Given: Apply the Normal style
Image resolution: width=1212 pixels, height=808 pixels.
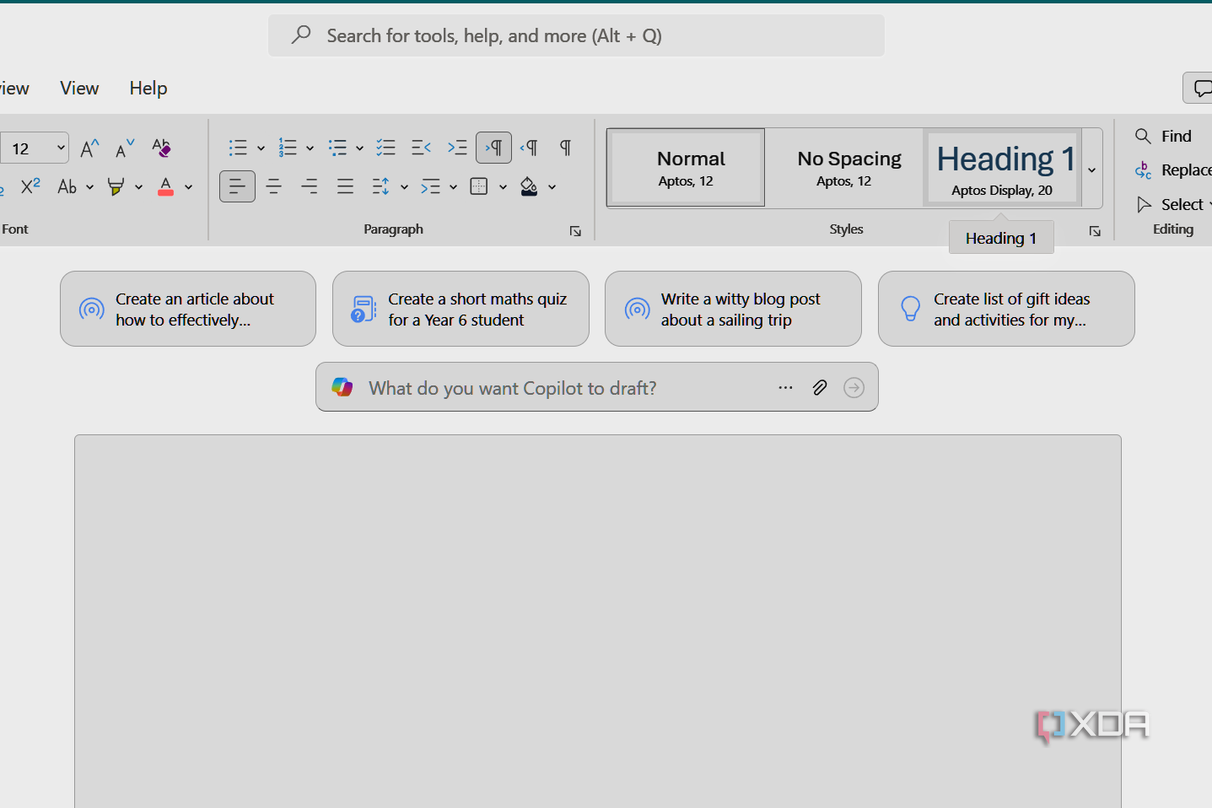Looking at the screenshot, I should [x=686, y=167].
